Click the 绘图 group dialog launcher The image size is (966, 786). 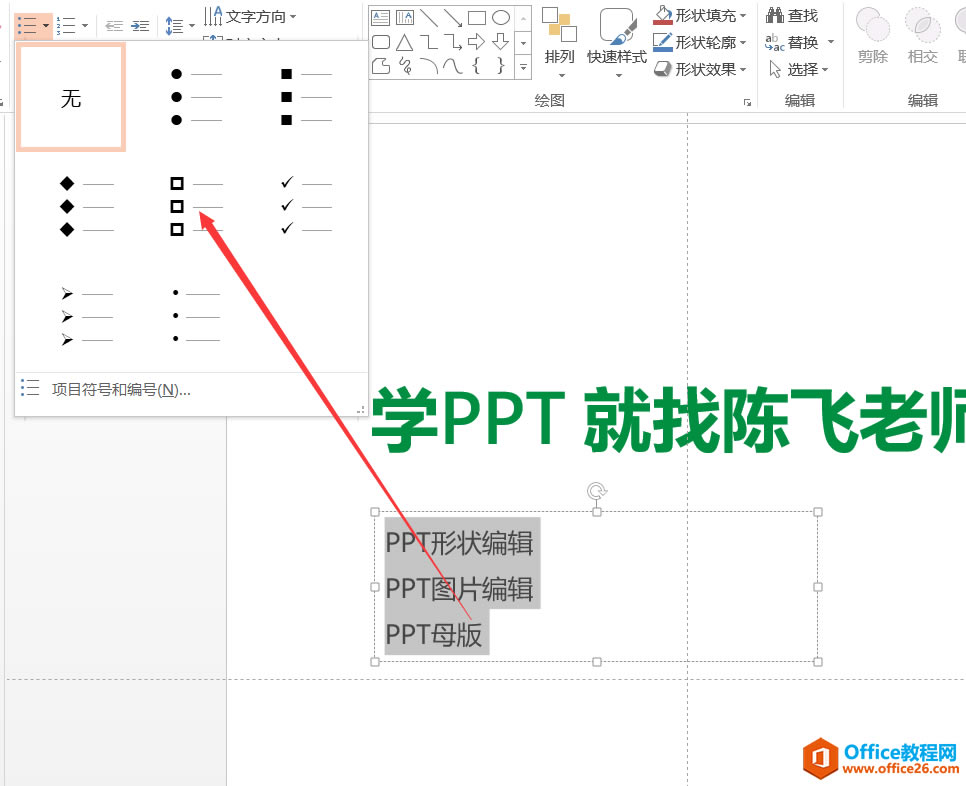pos(746,101)
